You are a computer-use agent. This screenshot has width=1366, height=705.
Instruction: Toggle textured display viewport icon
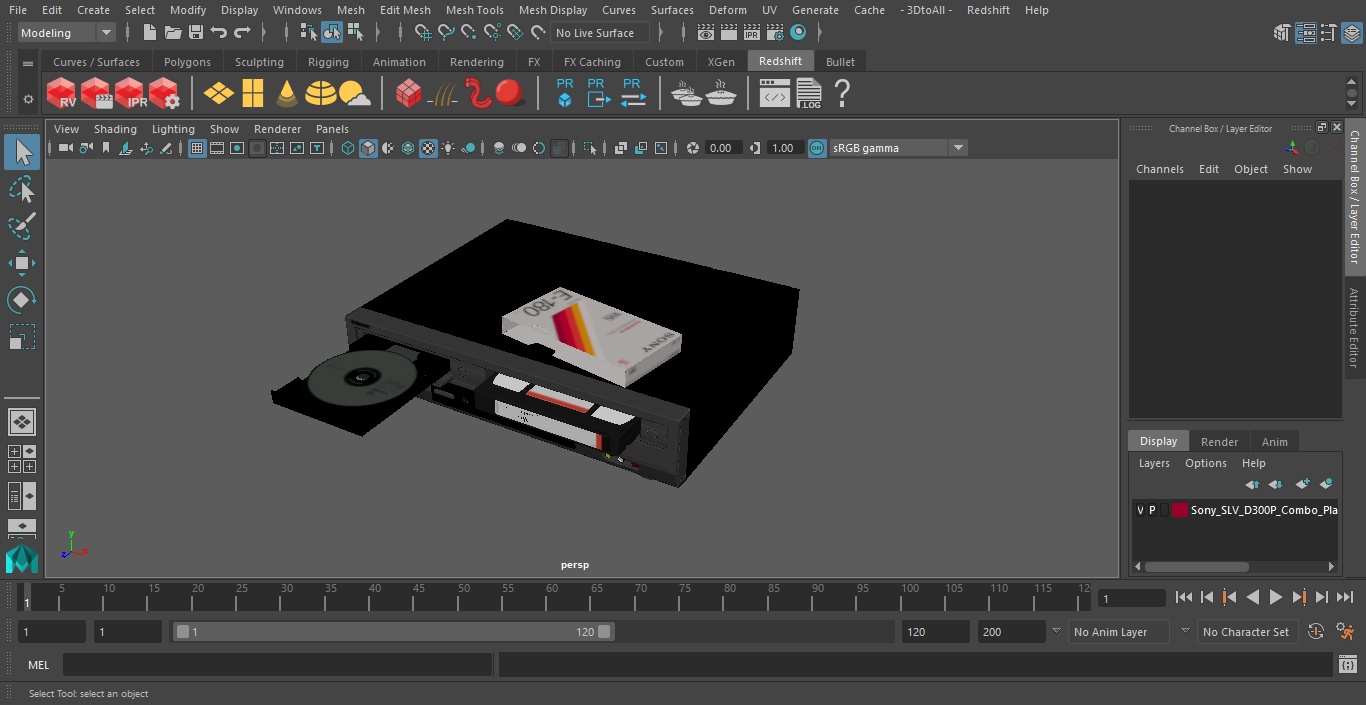pyautogui.click(x=428, y=148)
